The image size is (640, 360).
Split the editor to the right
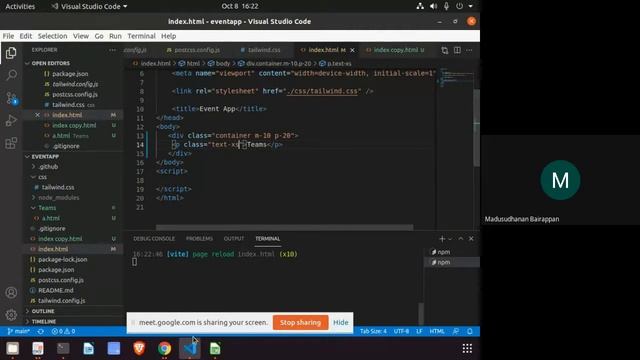[457, 50]
